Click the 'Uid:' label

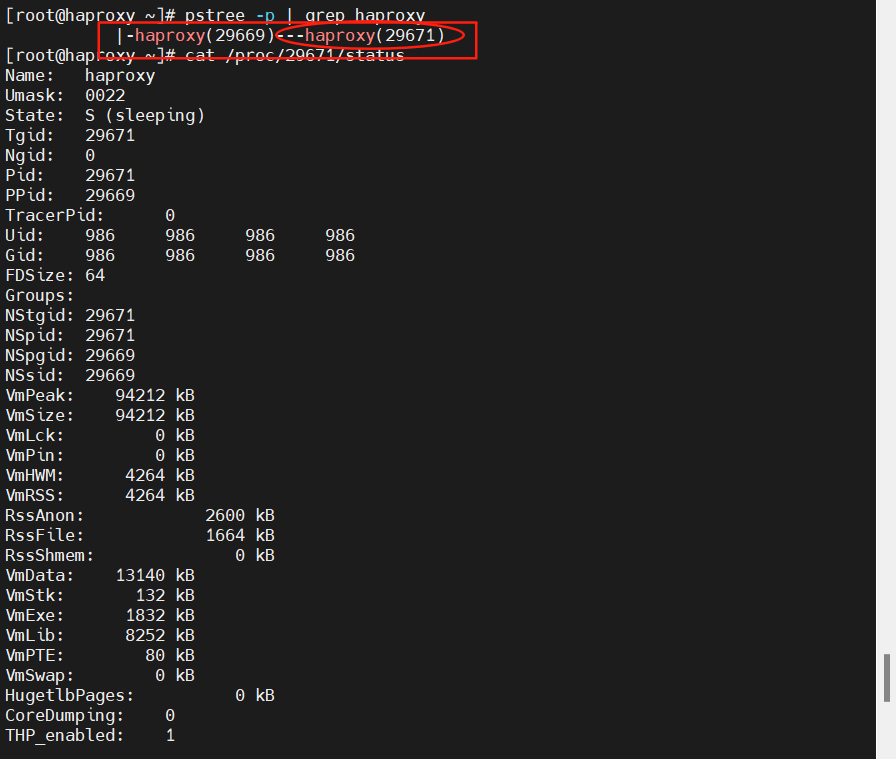coord(25,235)
